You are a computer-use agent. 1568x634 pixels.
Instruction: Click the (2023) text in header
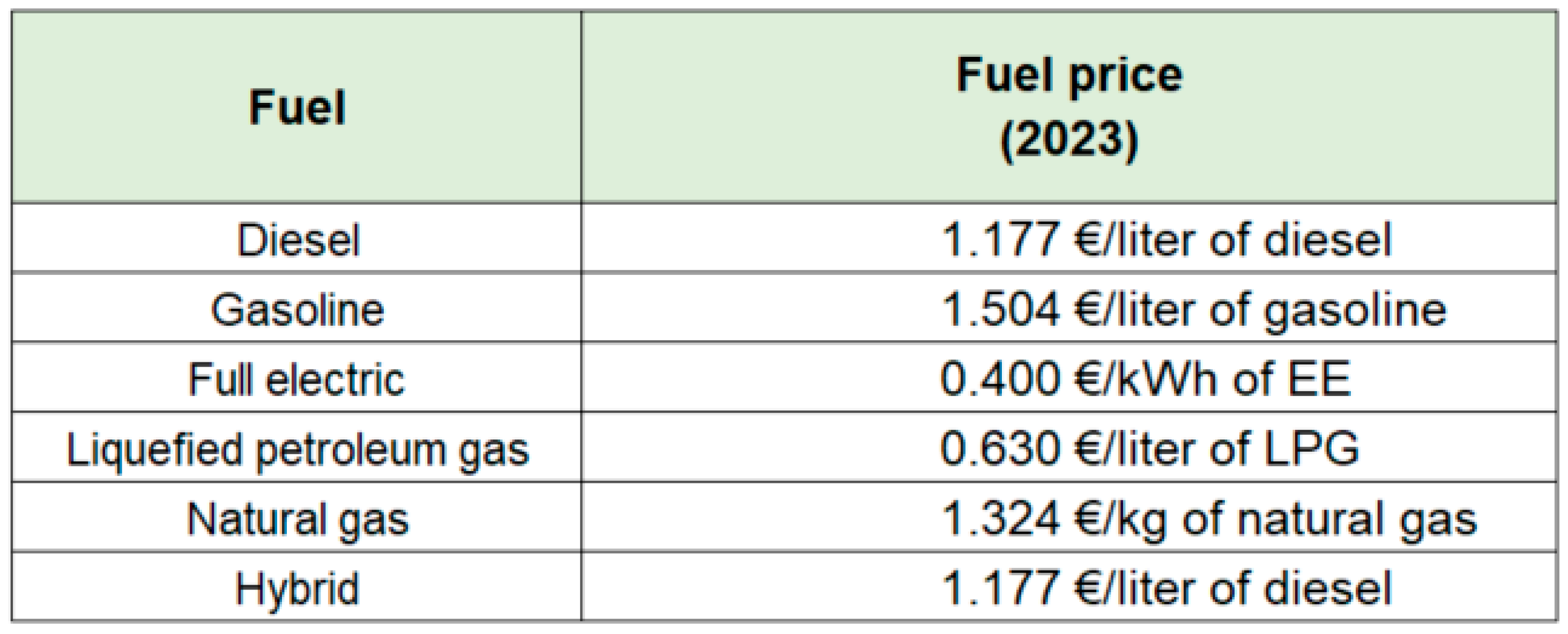[x=1069, y=139]
